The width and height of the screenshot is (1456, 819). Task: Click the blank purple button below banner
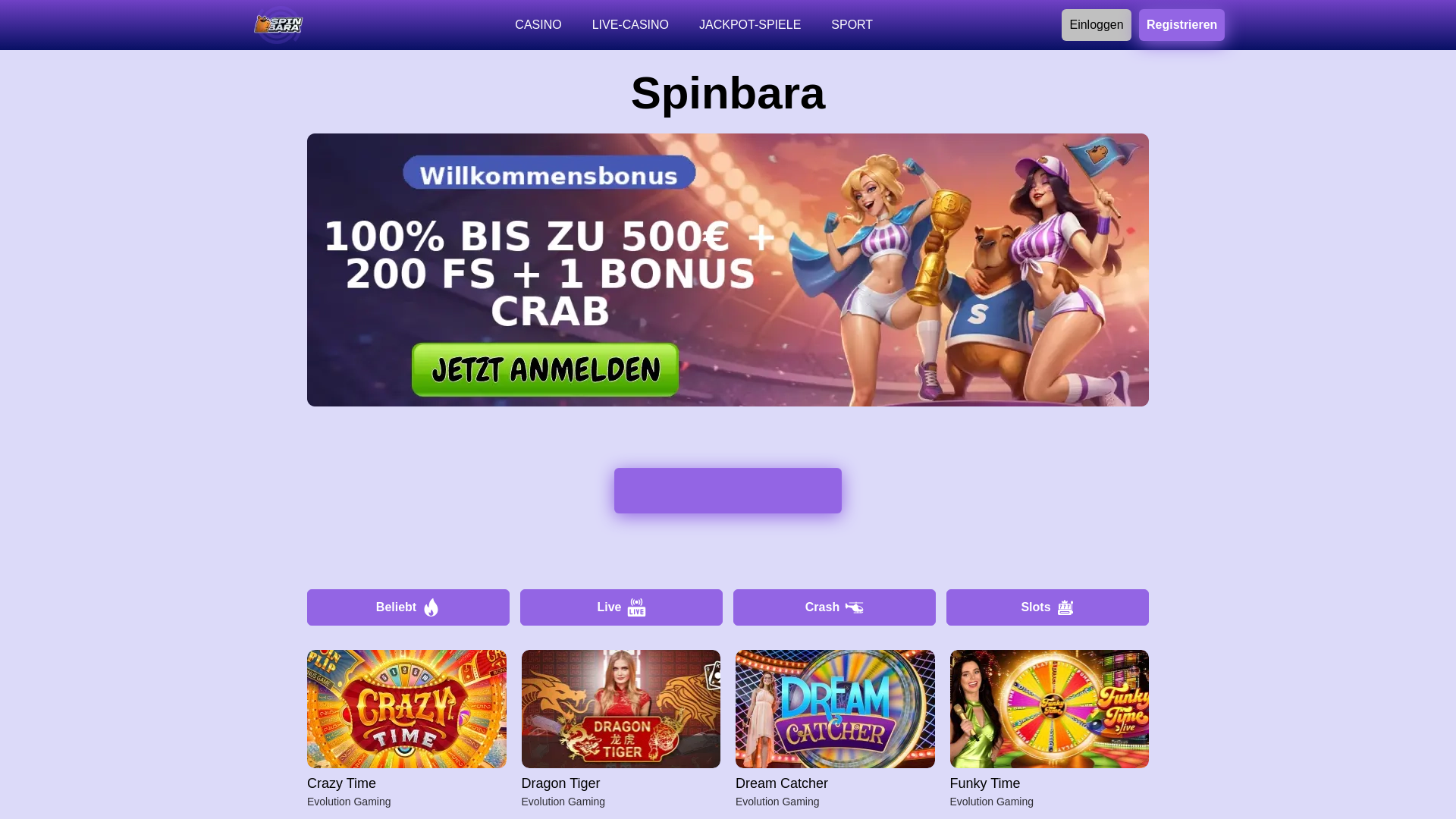pyautogui.click(x=728, y=491)
